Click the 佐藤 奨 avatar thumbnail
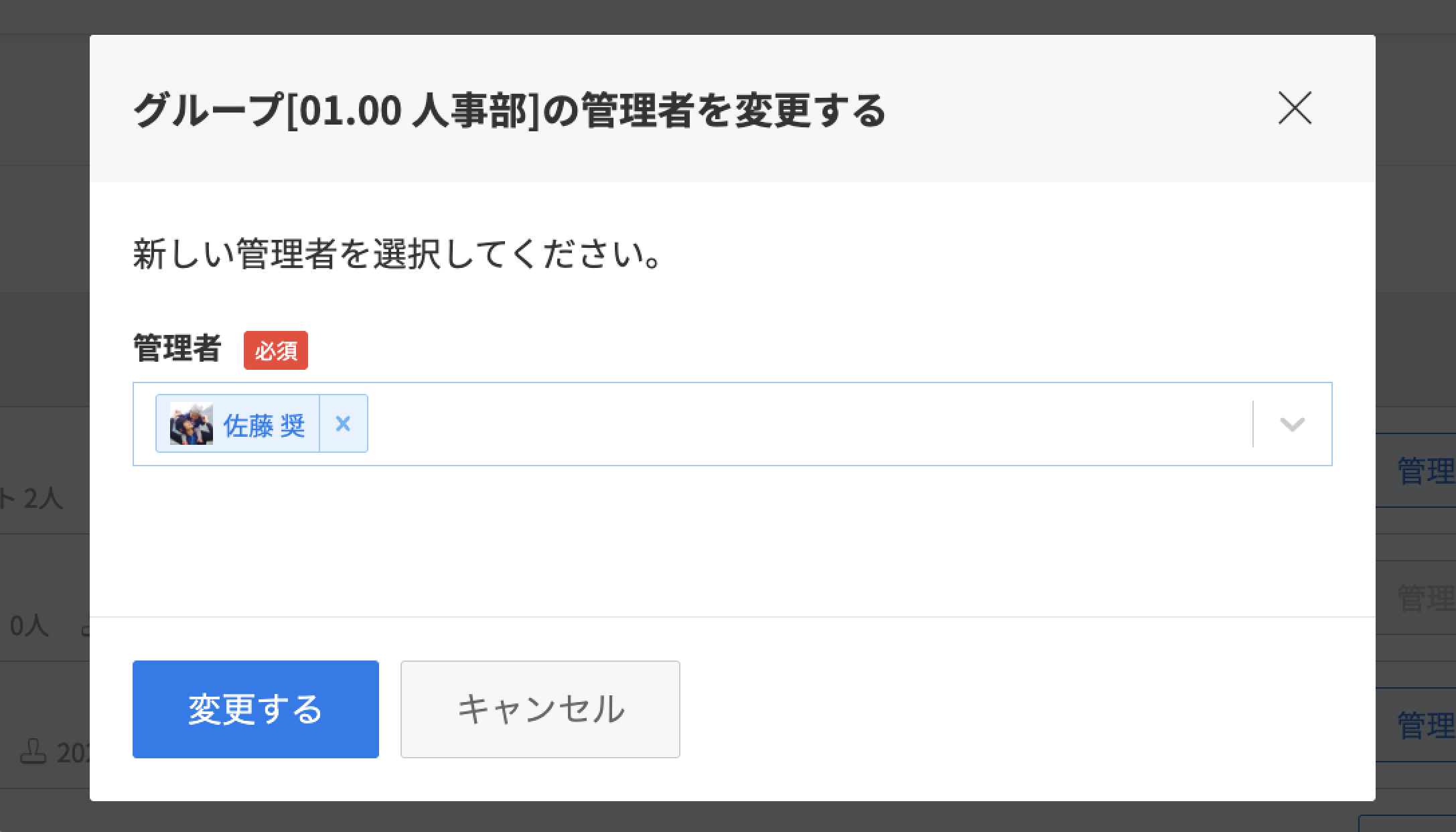 click(192, 424)
